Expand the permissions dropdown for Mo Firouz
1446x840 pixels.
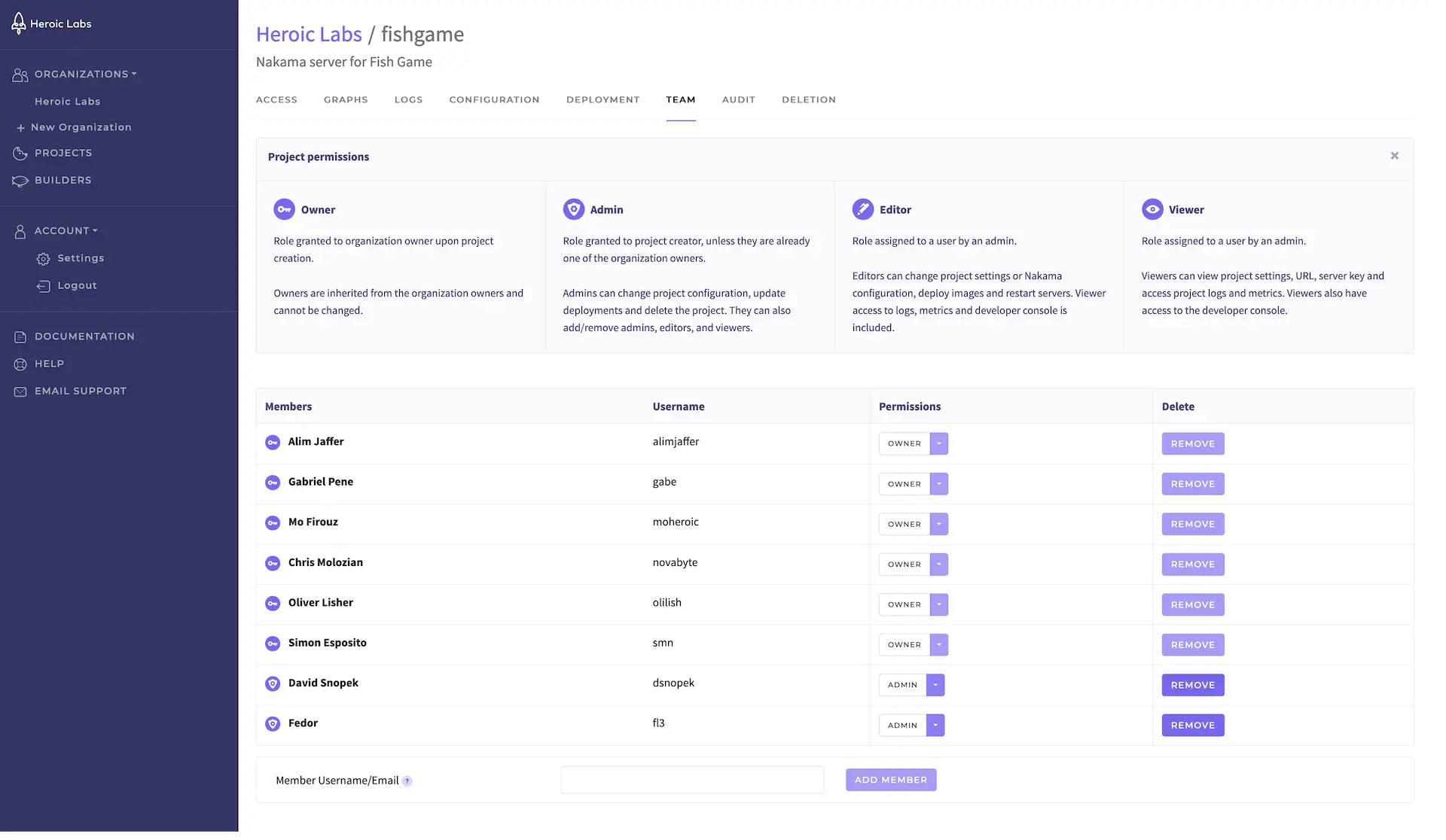click(x=938, y=524)
